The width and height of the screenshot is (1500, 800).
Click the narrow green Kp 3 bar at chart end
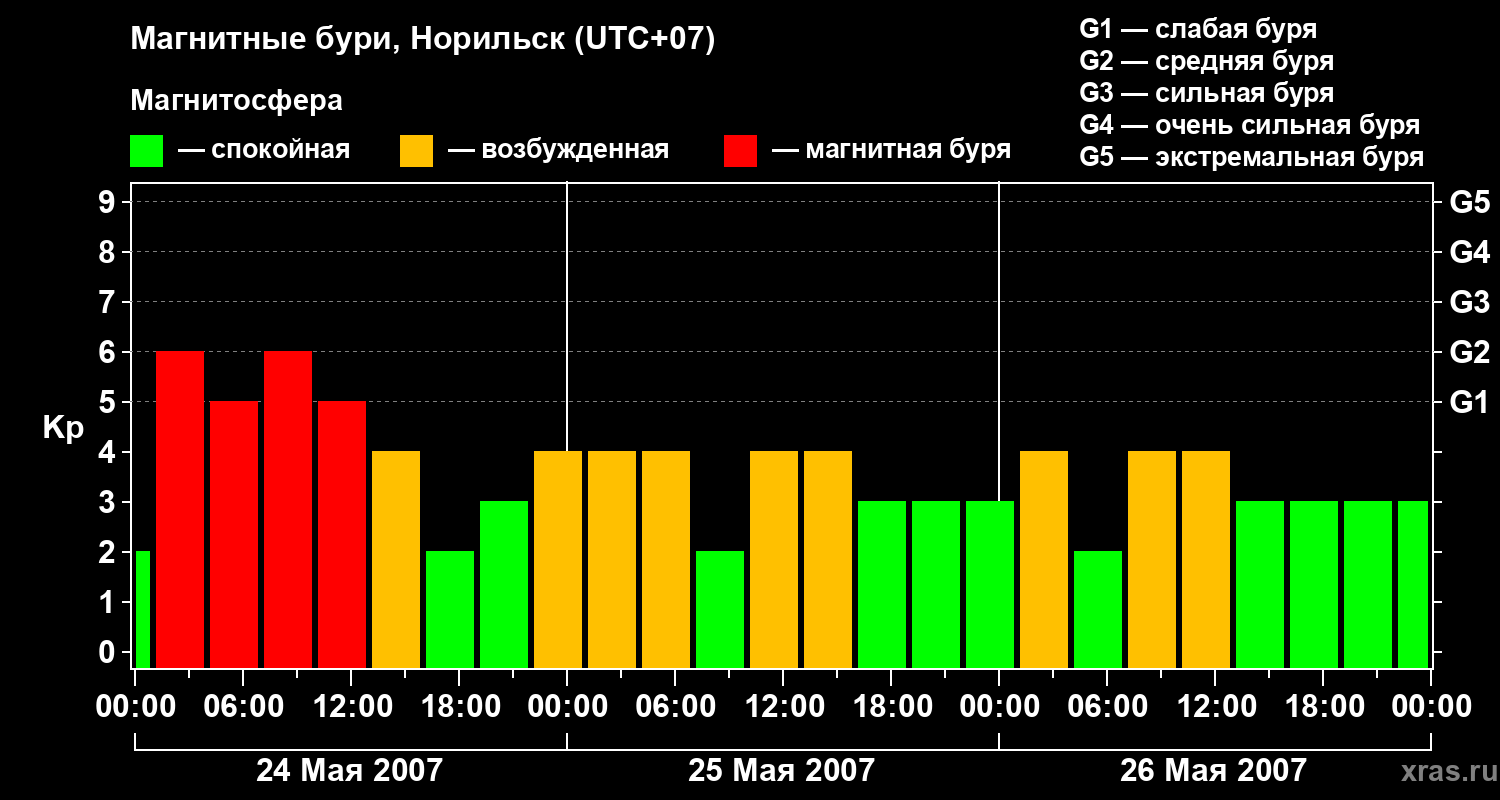pyautogui.click(x=1413, y=584)
